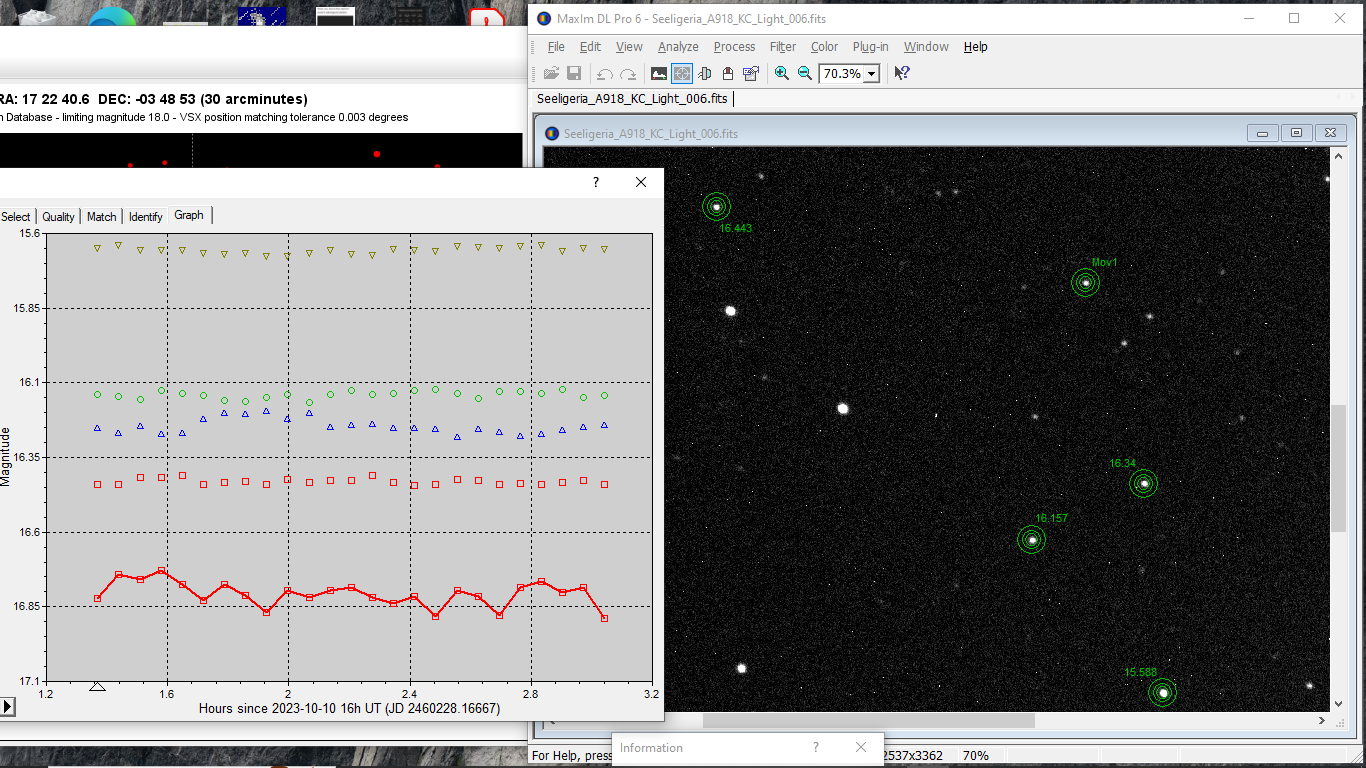Open the Plug-in menu
The width and height of the screenshot is (1366, 768).
(870, 47)
